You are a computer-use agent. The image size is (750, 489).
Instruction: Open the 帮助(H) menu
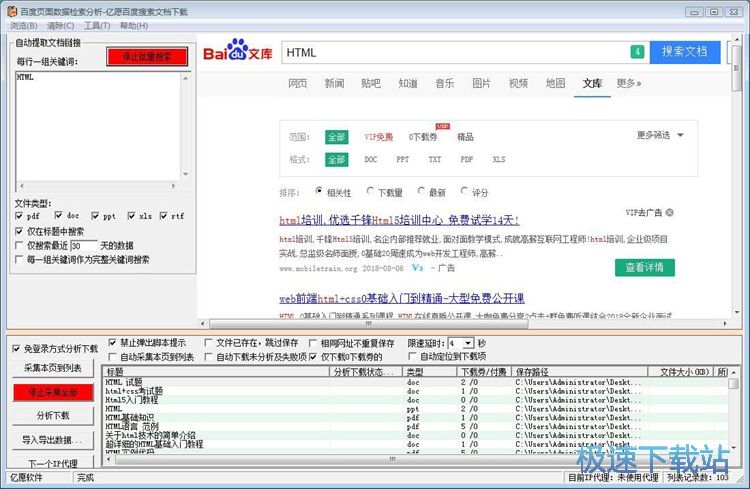[x=134, y=26]
